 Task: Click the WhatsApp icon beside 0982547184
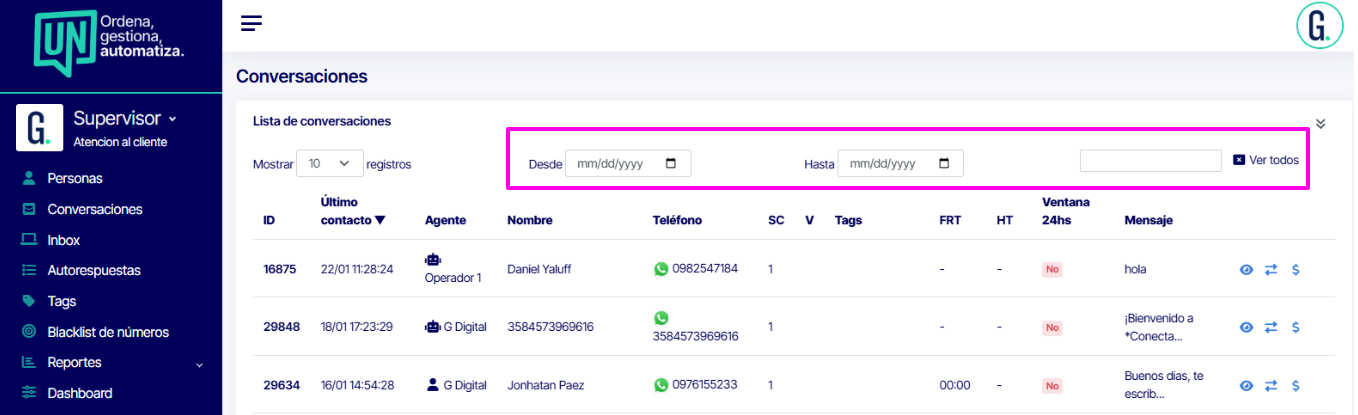click(660, 269)
